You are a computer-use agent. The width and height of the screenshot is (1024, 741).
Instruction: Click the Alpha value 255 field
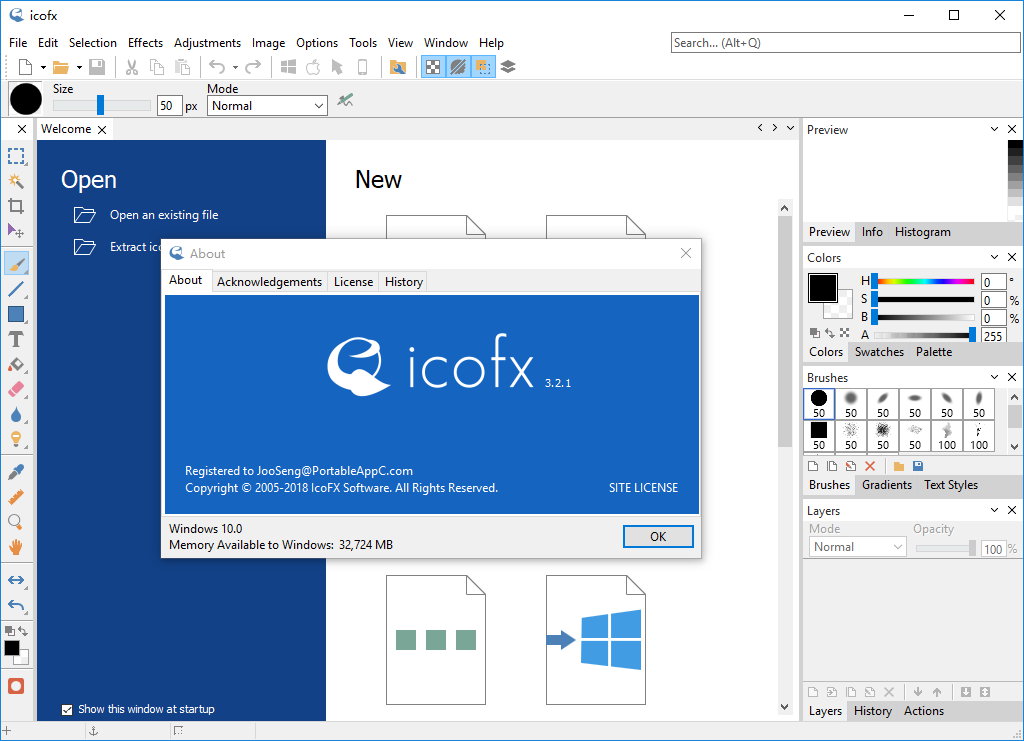point(993,336)
